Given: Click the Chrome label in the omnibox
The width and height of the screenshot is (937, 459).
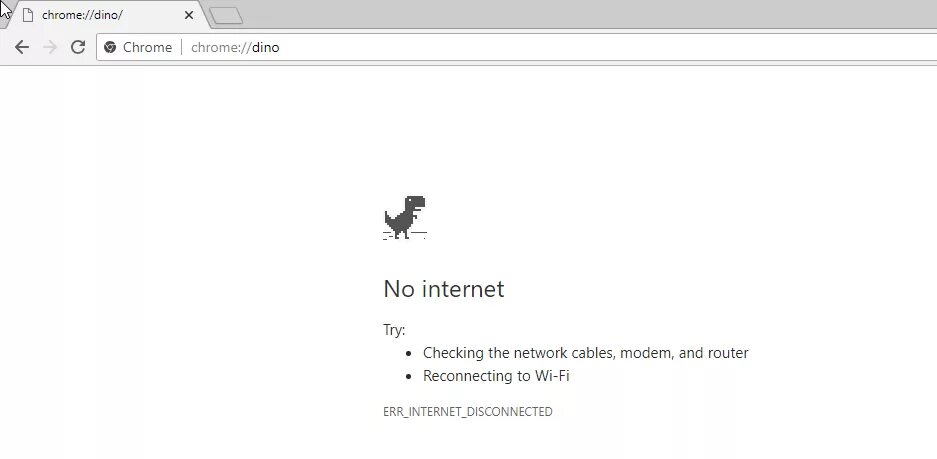Looking at the screenshot, I should (x=148, y=47).
